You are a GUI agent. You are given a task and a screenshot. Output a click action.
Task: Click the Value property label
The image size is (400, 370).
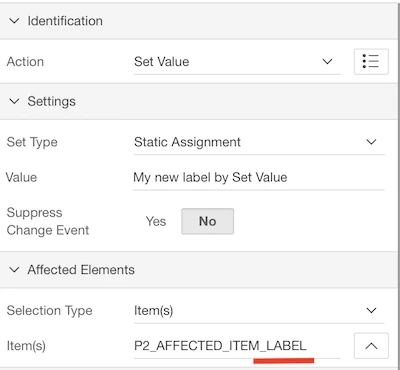coord(21,177)
